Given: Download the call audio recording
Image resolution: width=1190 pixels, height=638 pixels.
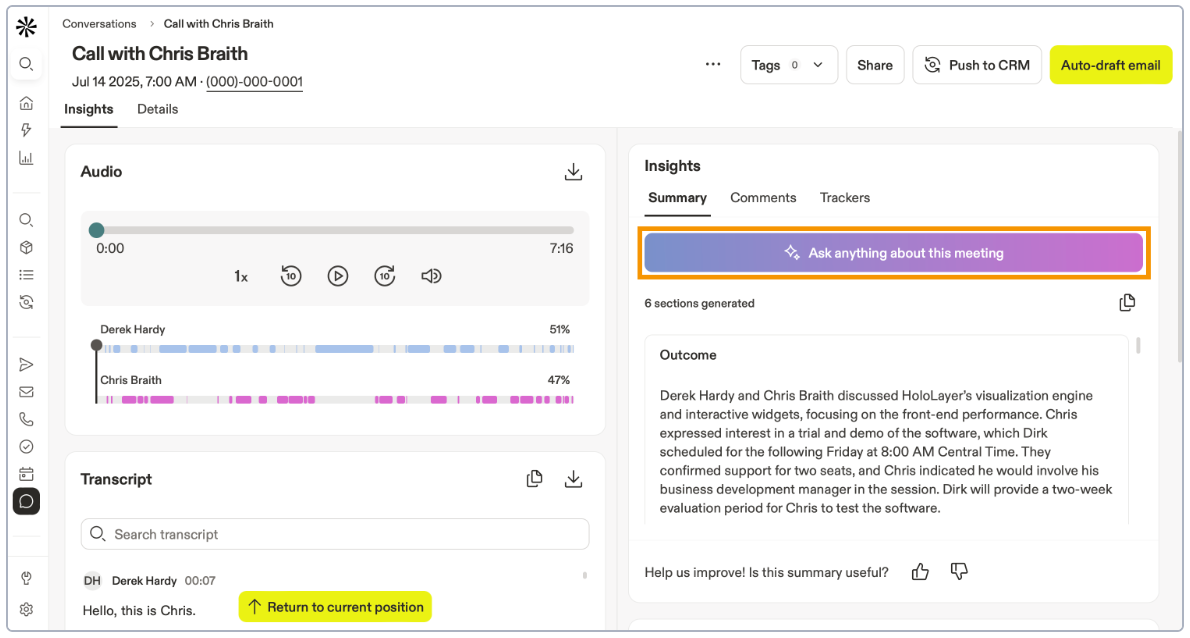Looking at the screenshot, I should click(x=573, y=171).
